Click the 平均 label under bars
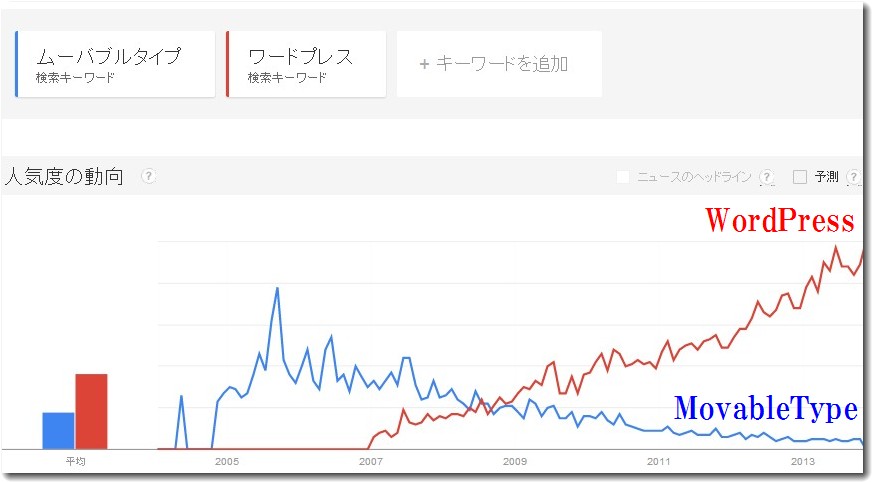 [x=75, y=461]
